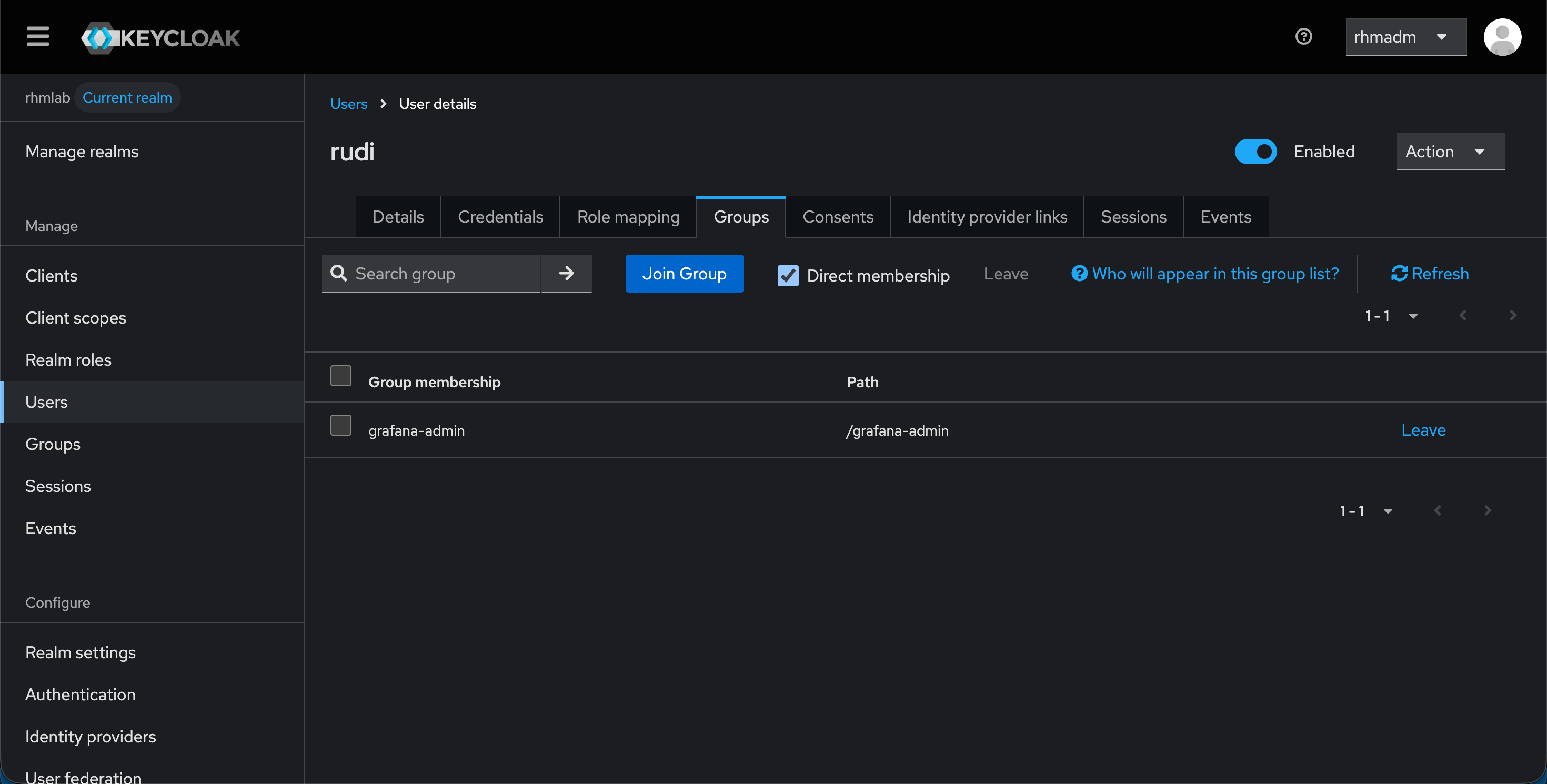Click the Refresh icon link
The height and width of the screenshot is (784, 1547).
(x=1429, y=274)
